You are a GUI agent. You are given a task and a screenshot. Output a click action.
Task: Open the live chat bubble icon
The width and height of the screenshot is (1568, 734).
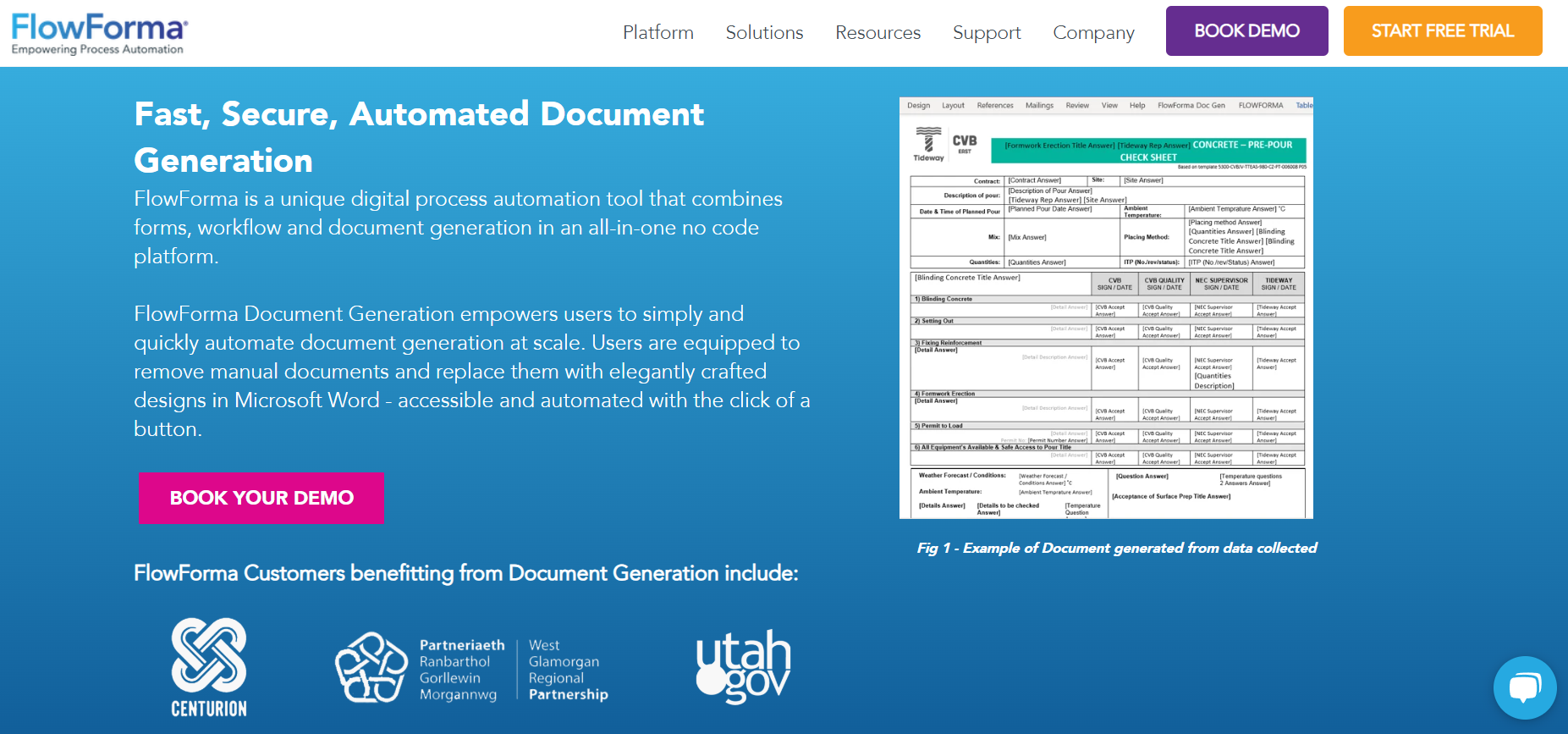(x=1525, y=687)
